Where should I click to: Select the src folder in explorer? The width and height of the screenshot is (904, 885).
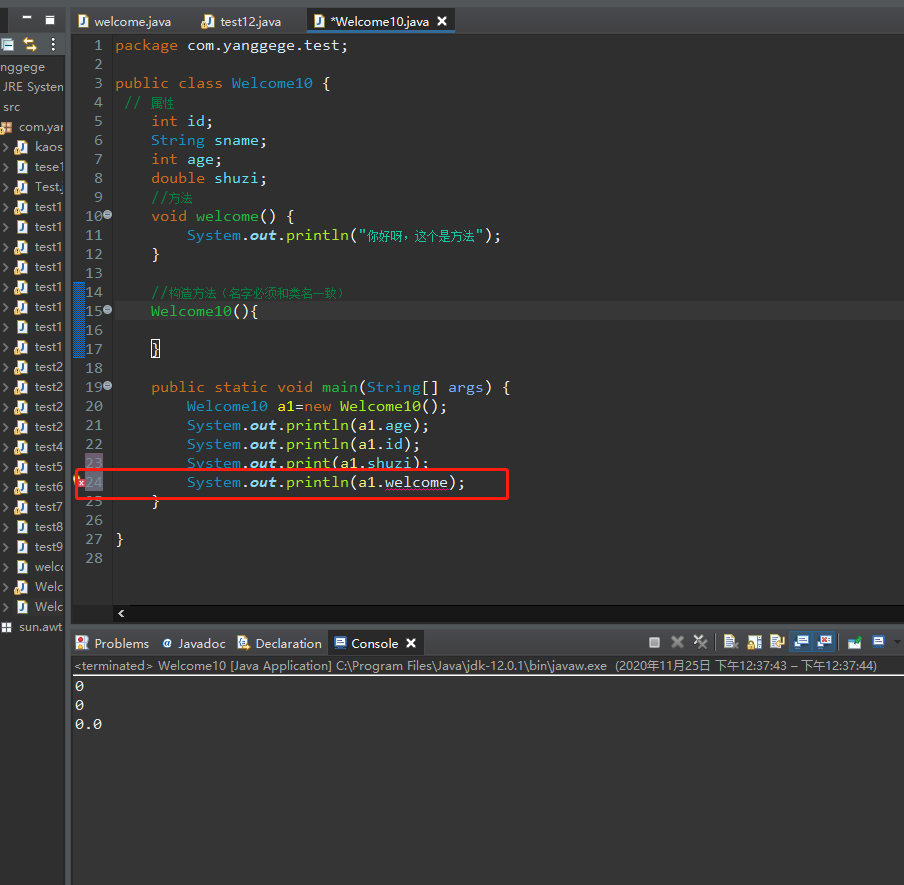(x=12, y=107)
